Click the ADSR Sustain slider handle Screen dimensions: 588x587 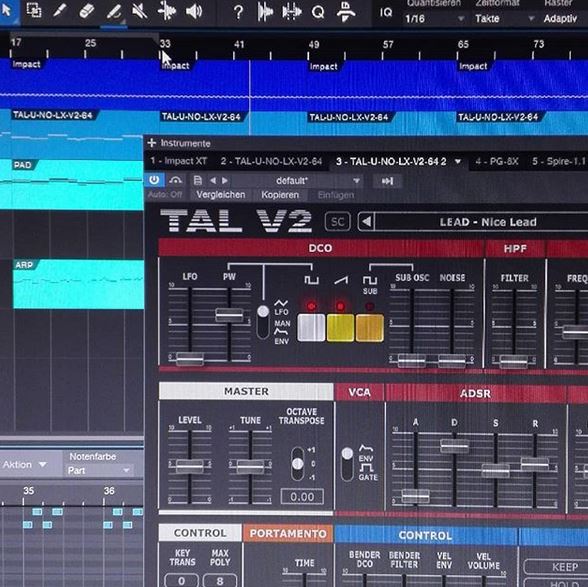pos(495,470)
